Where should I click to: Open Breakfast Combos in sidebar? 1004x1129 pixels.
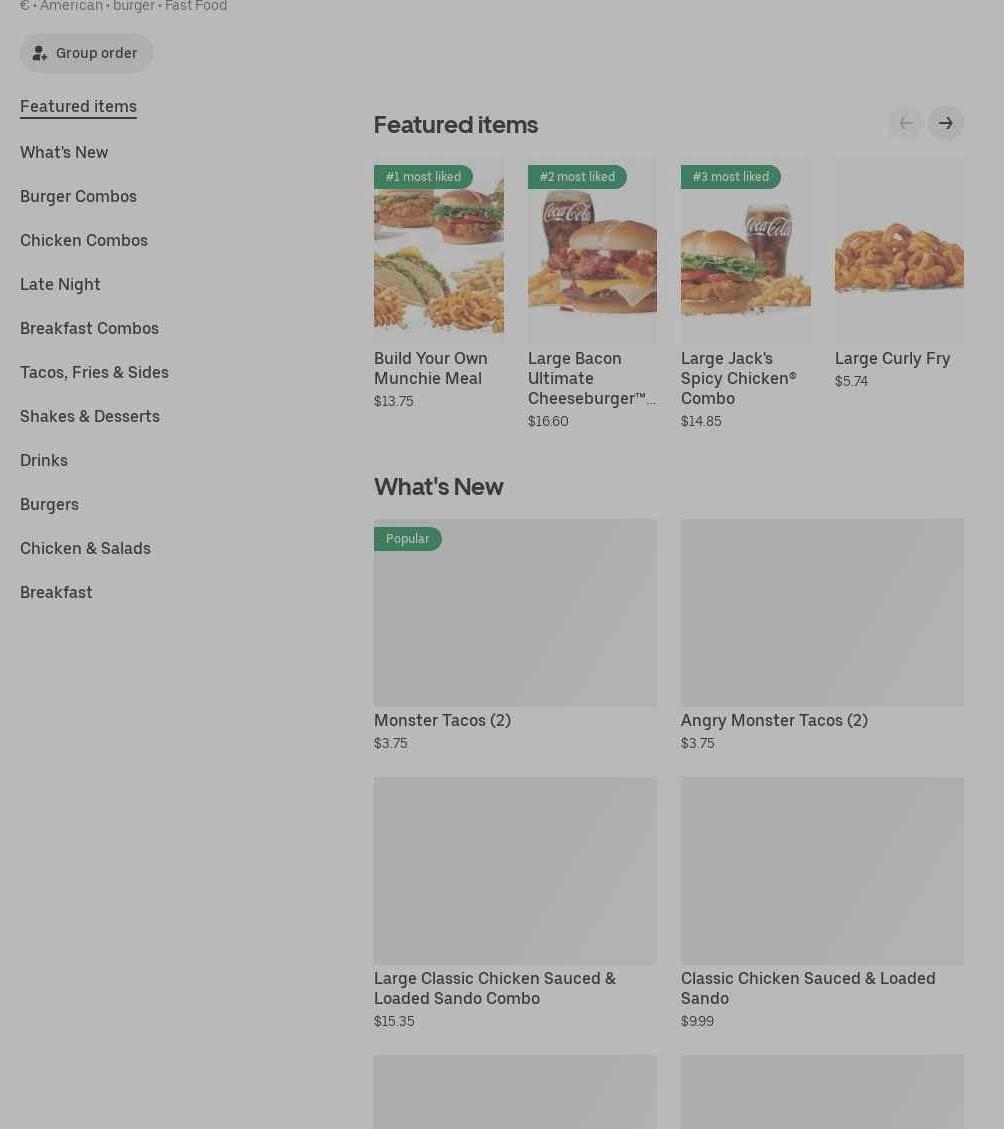pyautogui.click(x=89, y=328)
